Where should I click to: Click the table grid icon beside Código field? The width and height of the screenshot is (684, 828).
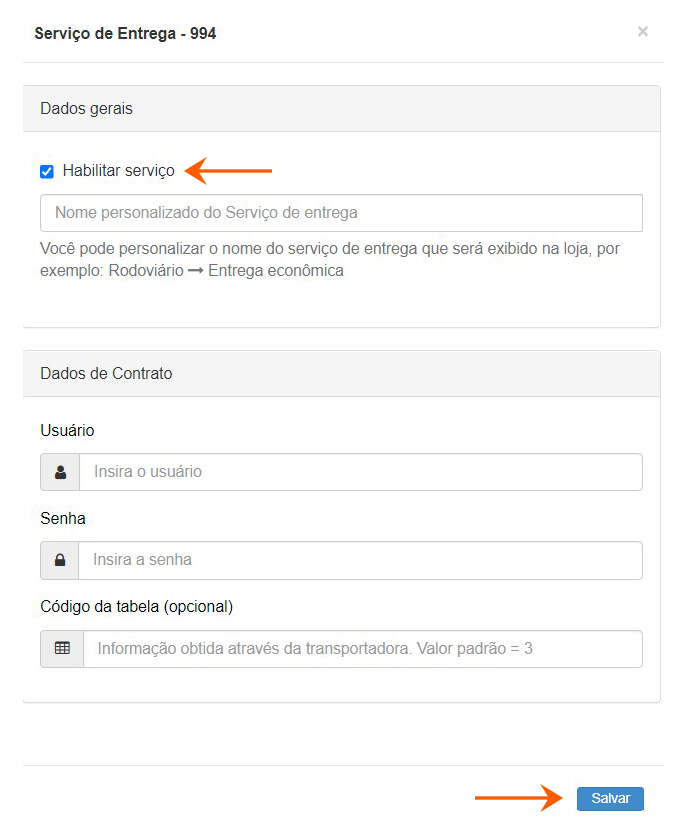pos(62,648)
